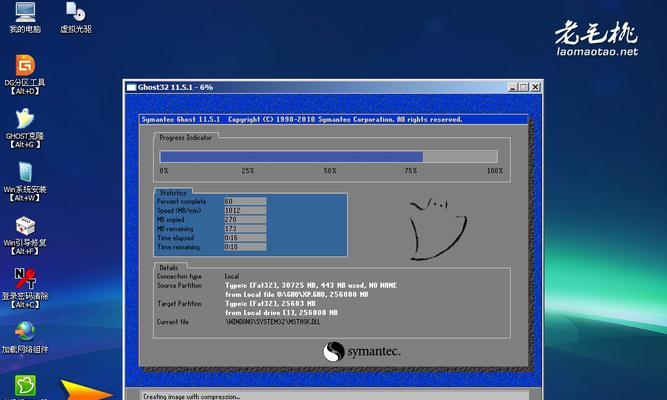Click the MB remaining value 173
Screen dimensions: 667x400
(x=245, y=229)
